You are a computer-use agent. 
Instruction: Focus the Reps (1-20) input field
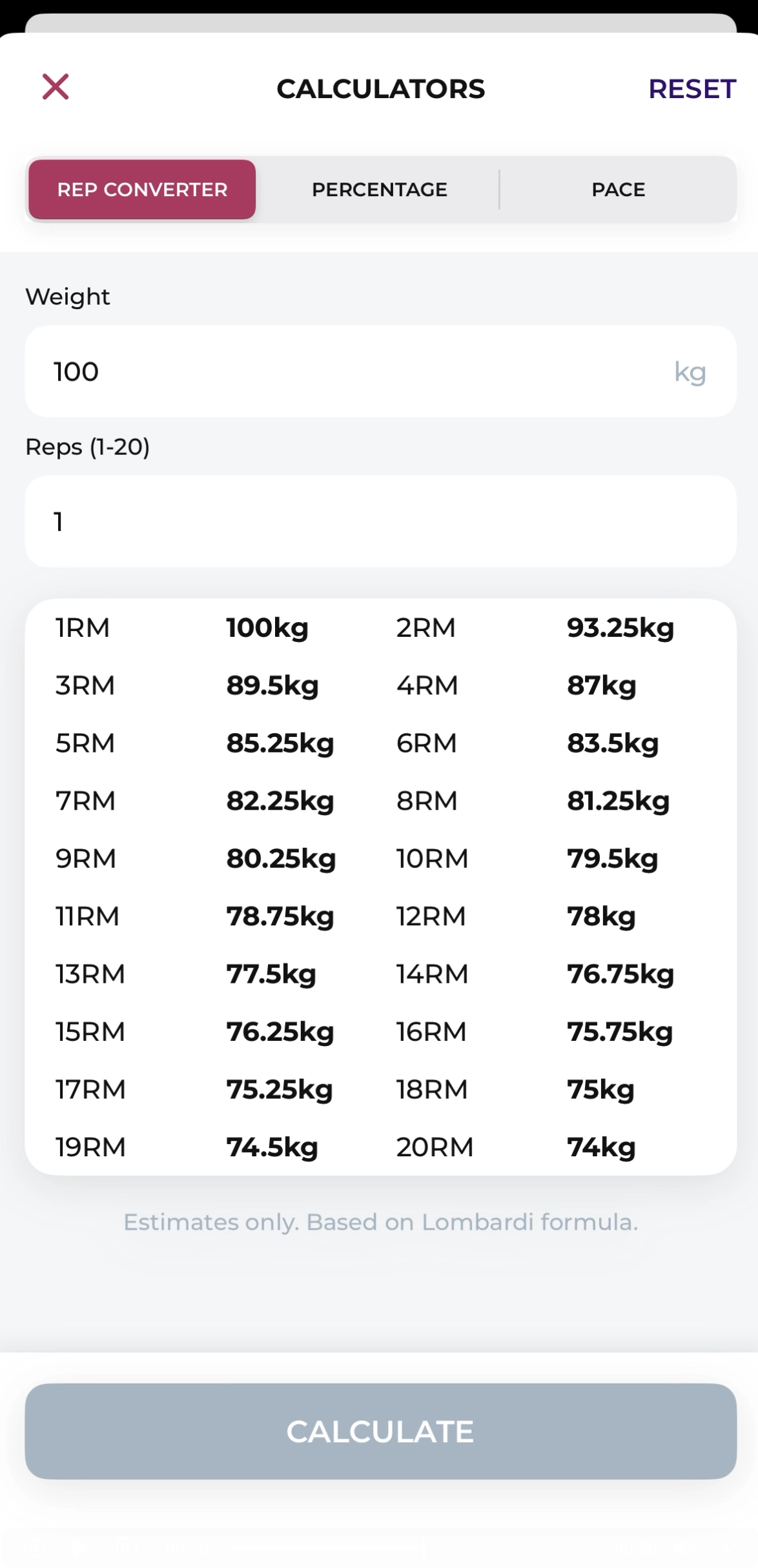click(x=380, y=521)
